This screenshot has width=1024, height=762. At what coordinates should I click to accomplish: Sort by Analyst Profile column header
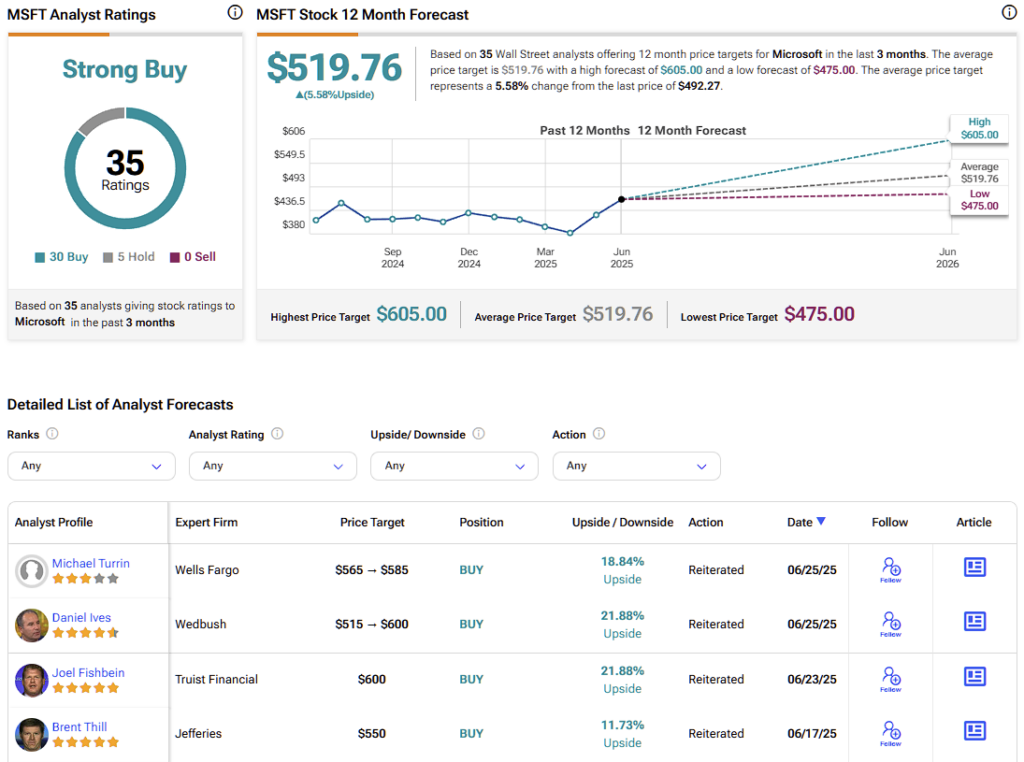(54, 522)
